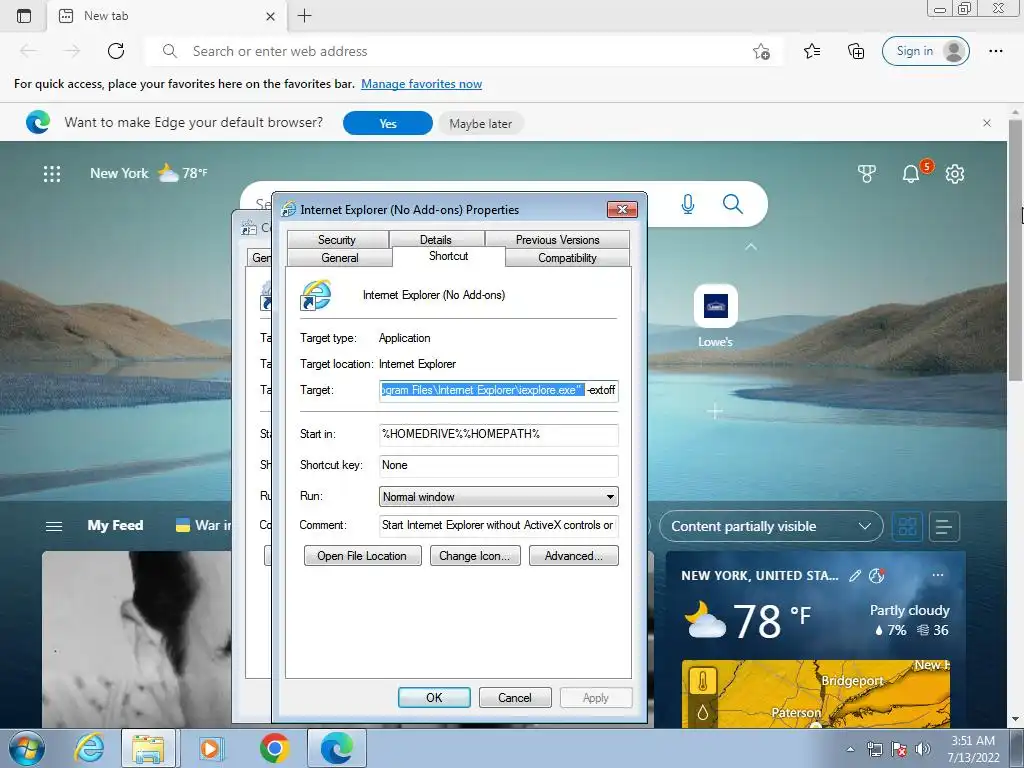Expand the Run Normal window dropdown

[x=498, y=496]
